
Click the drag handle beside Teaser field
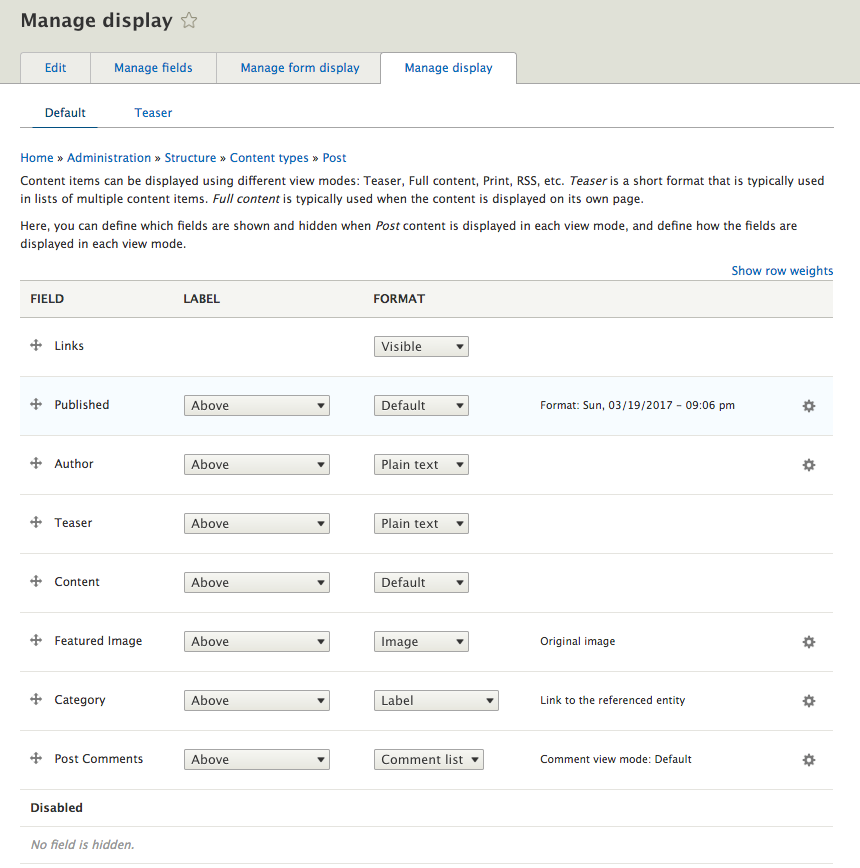36,522
